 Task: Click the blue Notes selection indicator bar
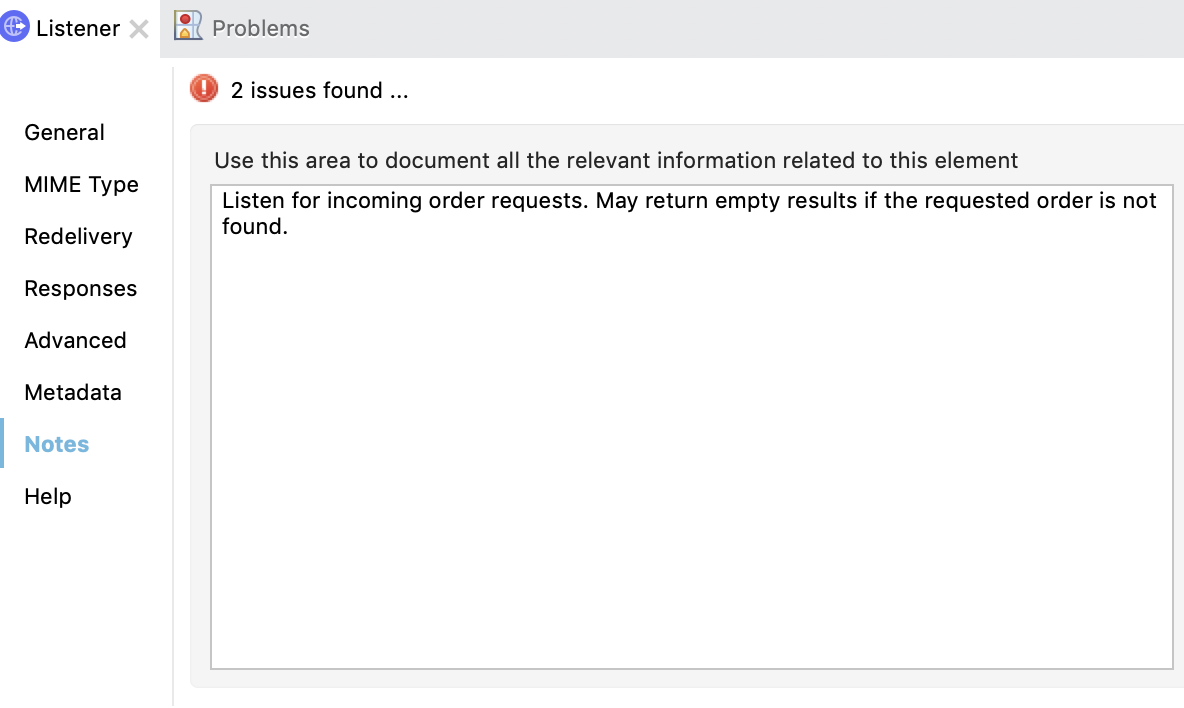[2, 444]
